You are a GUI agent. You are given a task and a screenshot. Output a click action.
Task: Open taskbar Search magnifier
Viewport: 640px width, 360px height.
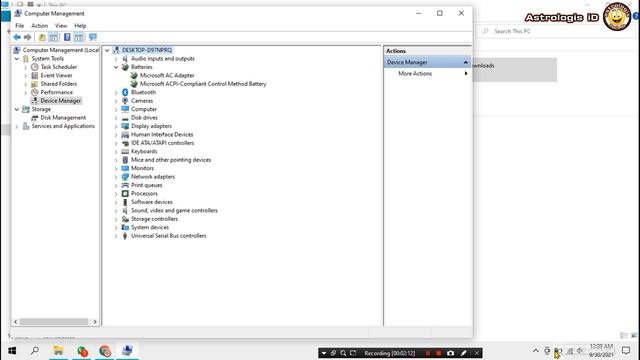pos(35,351)
